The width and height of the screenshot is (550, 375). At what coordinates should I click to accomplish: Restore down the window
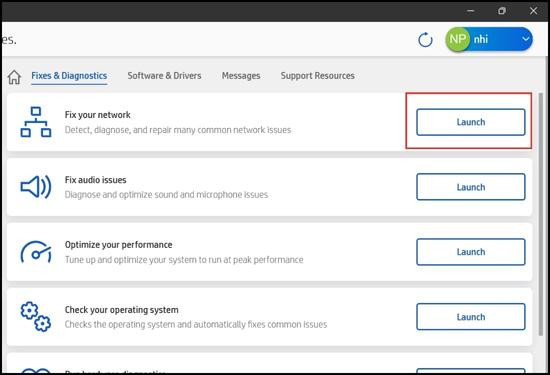click(502, 11)
